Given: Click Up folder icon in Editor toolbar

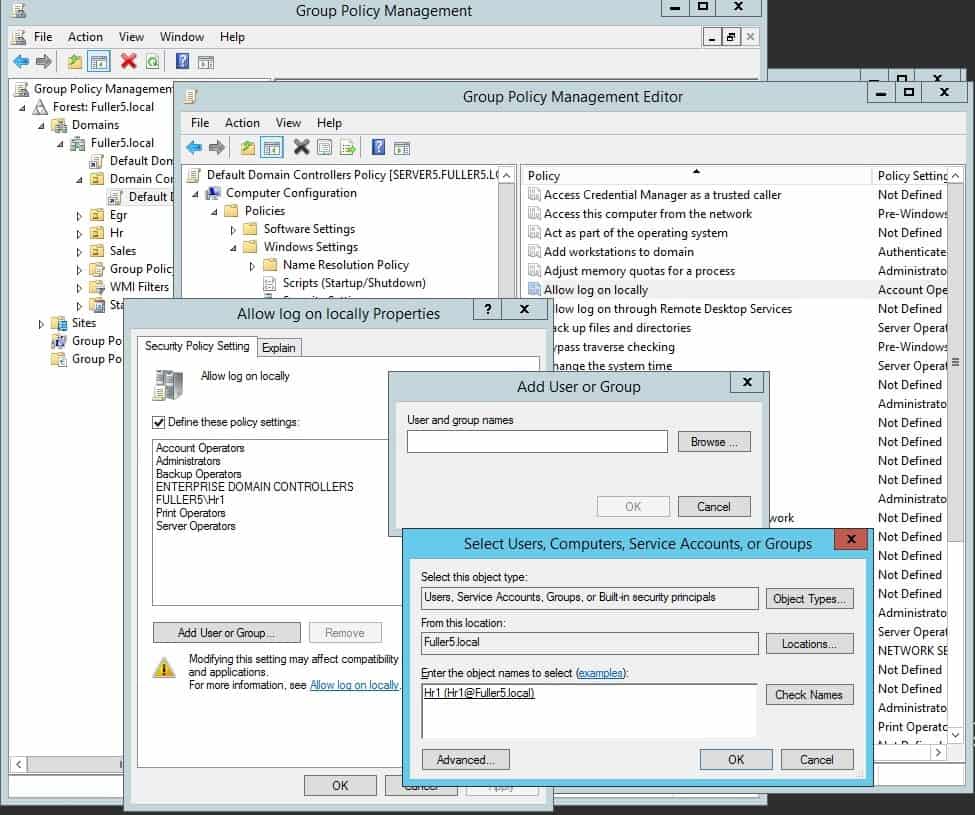Looking at the screenshot, I should coord(248,148).
